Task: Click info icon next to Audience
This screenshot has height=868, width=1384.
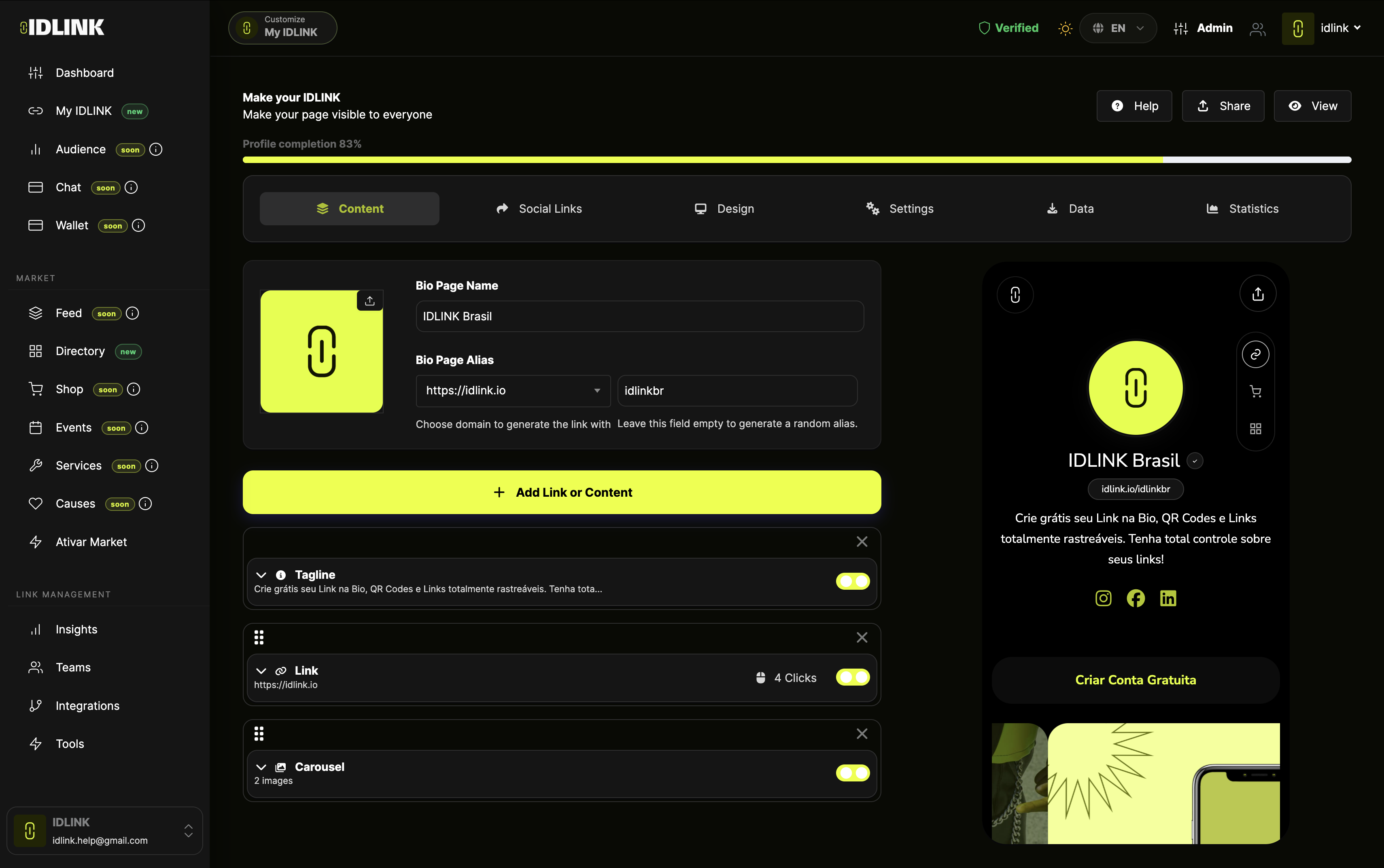Action: pyautogui.click(x=156, y=149)
